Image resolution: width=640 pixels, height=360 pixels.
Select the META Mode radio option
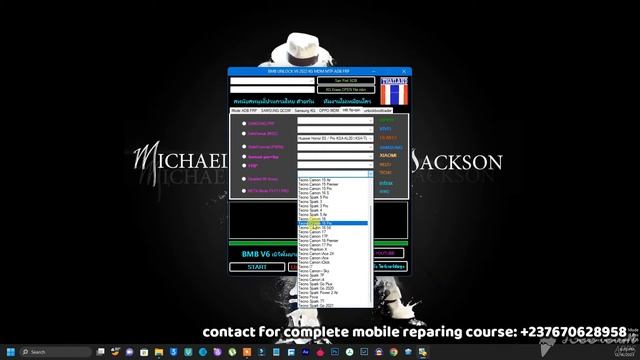(x=244, y=191)
